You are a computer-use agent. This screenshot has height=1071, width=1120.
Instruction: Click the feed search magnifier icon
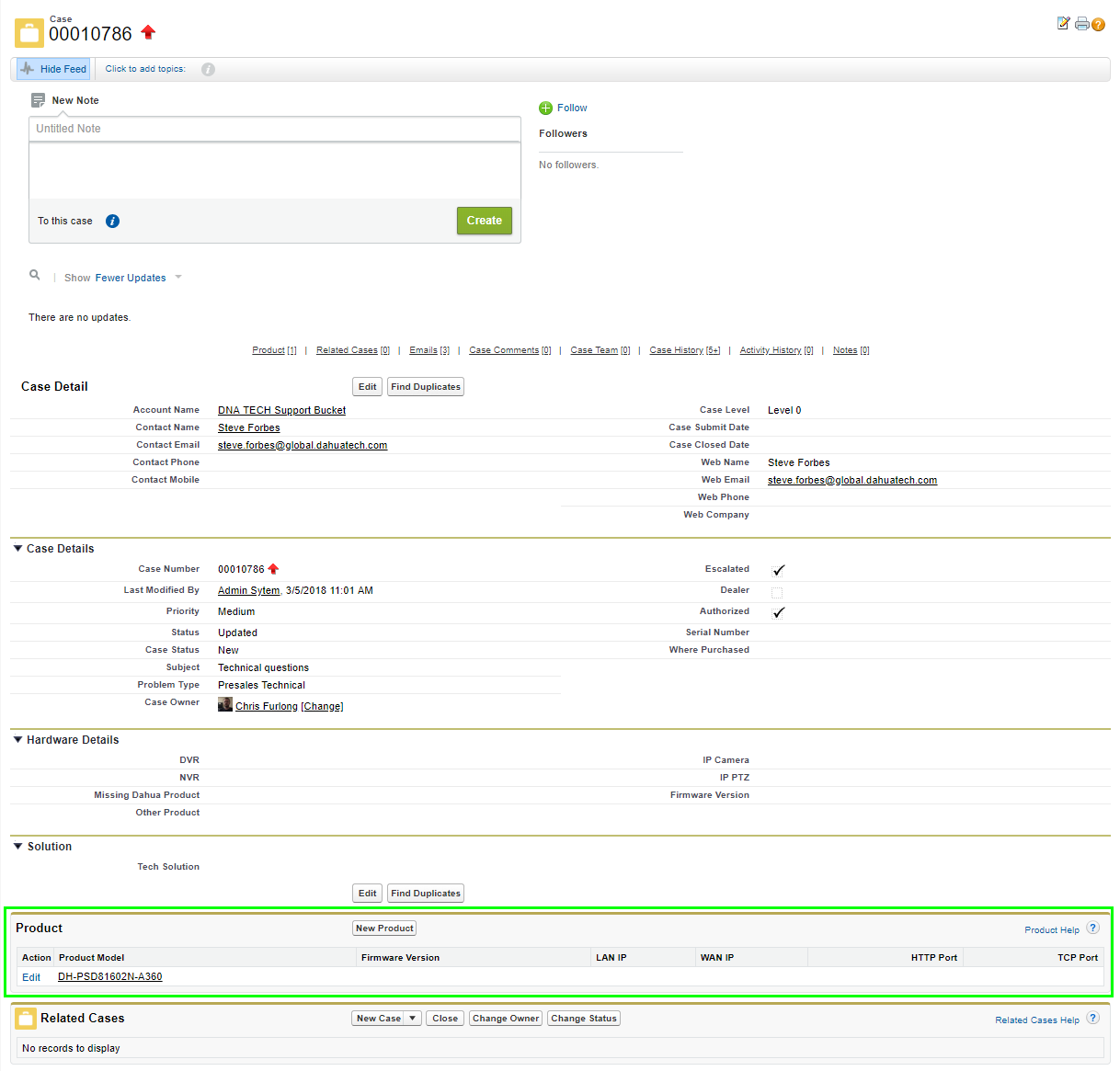coord(35,275)
